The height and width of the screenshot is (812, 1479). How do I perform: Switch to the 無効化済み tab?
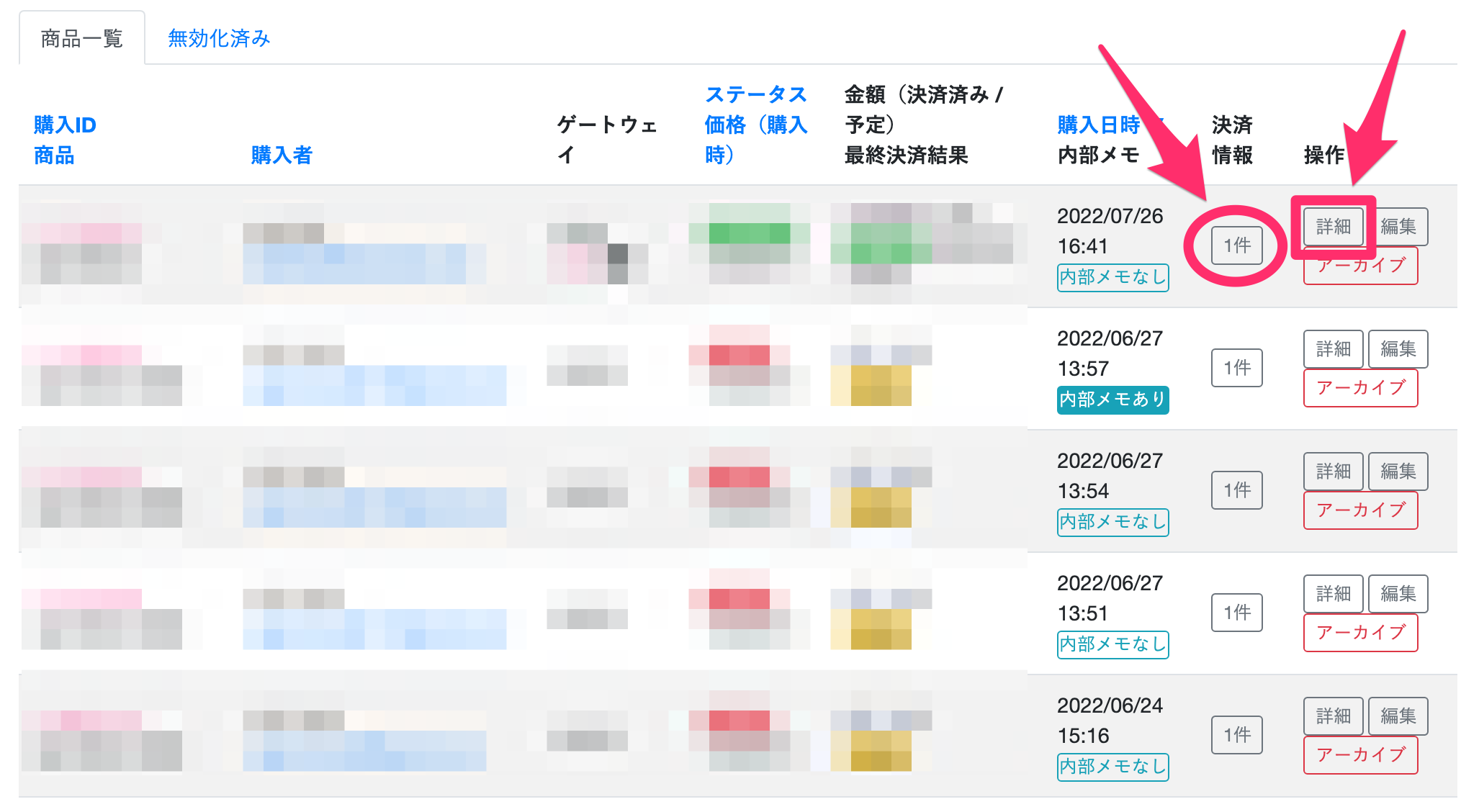pyautogui.click(x=219, y=38)
